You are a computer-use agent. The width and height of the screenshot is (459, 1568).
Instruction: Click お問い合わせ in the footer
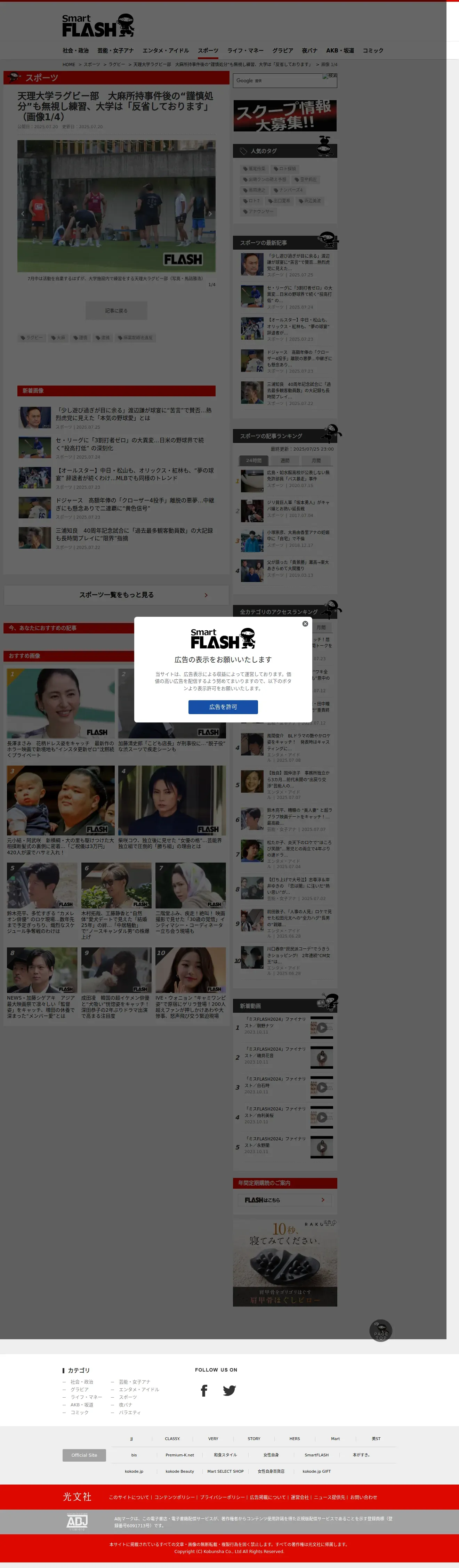(x=363, y=1497)
